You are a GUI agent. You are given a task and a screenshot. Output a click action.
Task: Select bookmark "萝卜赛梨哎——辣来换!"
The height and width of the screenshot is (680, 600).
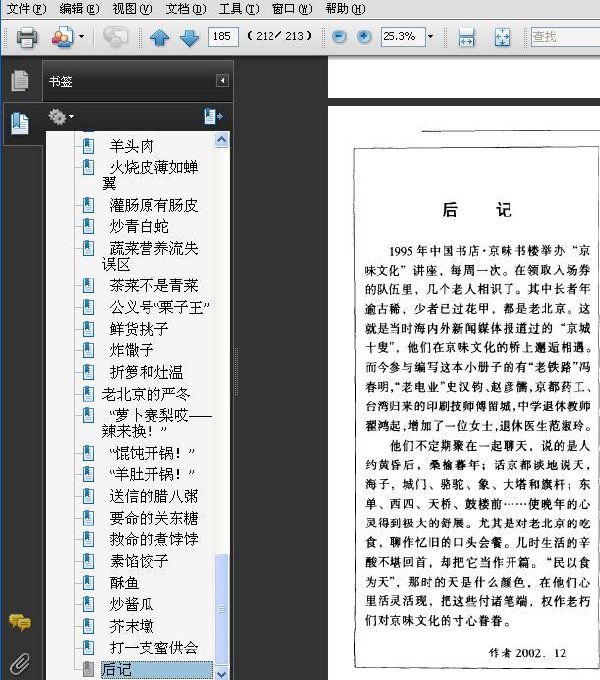pos(157,423)
